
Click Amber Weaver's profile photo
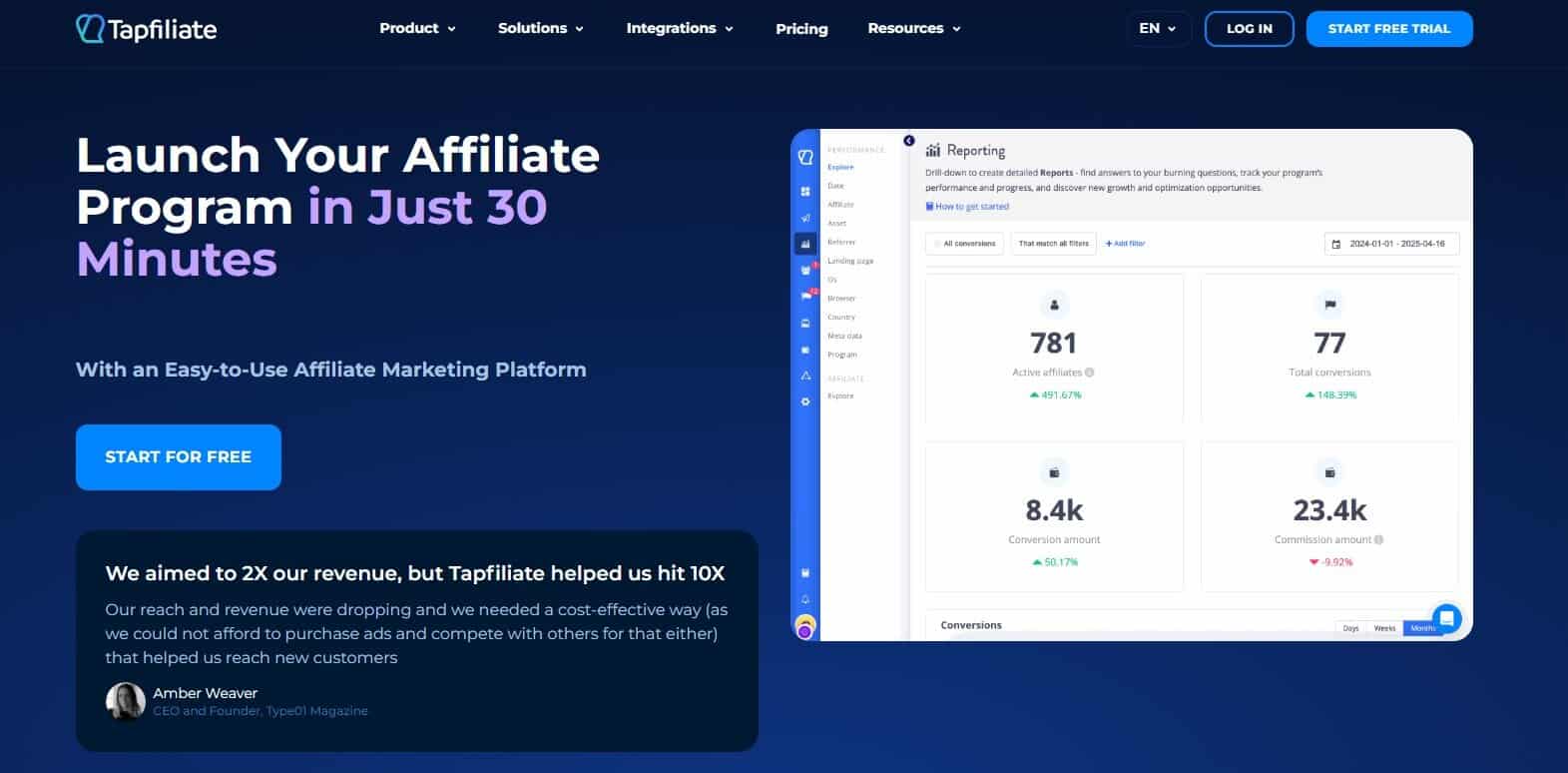(126, 701)
